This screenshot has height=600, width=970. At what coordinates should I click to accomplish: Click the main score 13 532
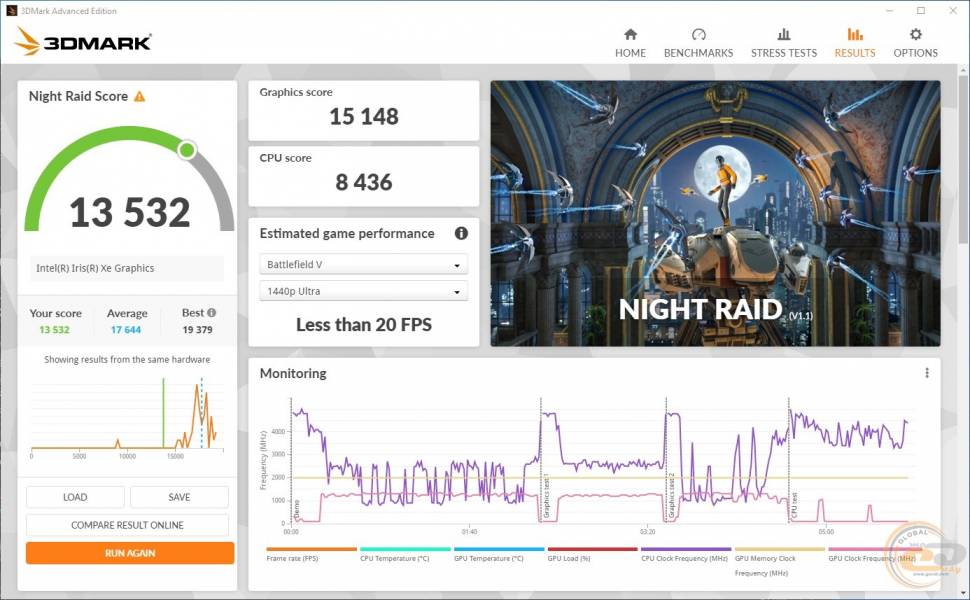[130, 212]
